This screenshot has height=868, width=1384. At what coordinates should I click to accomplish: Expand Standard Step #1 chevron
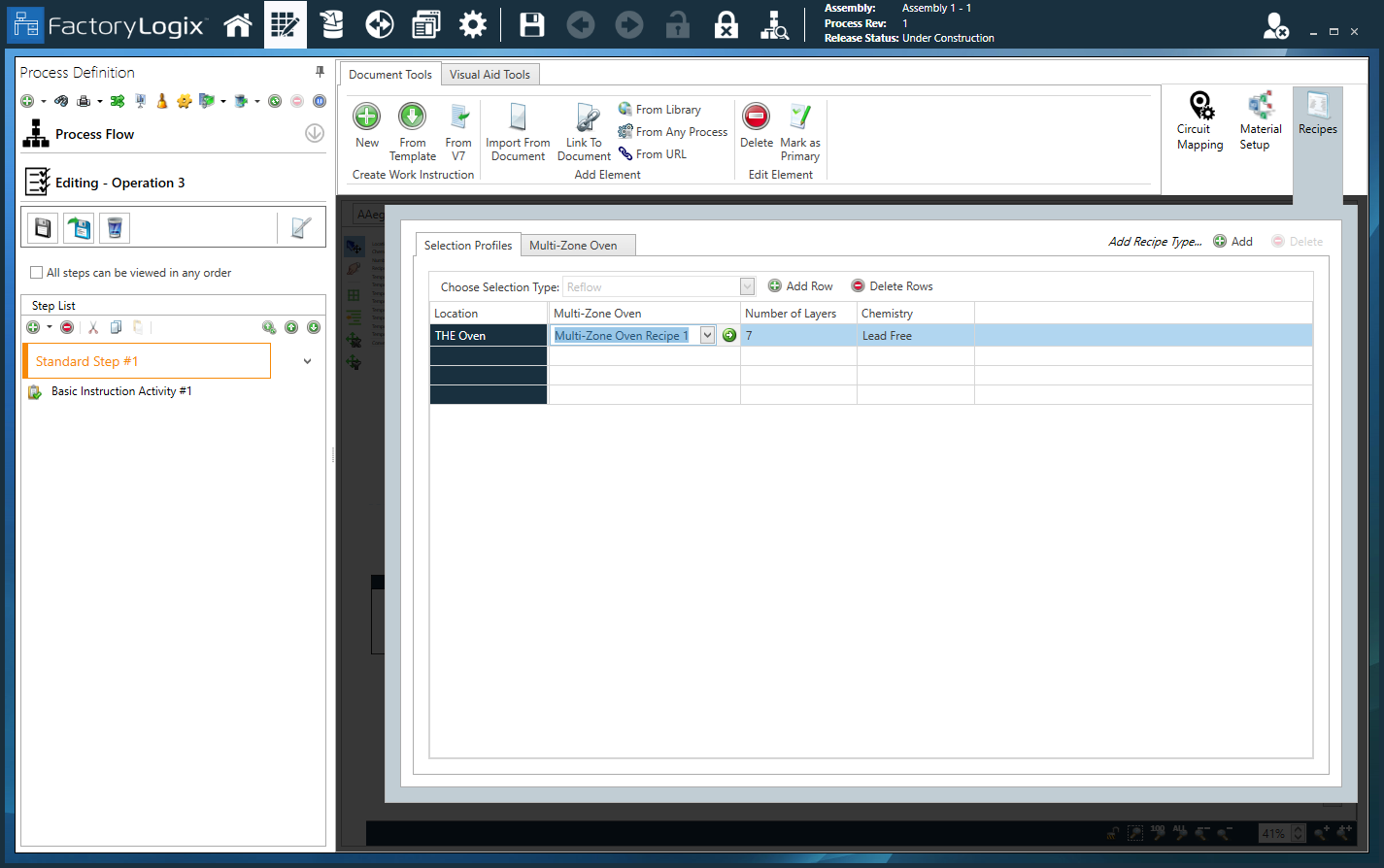click(307, 361)
